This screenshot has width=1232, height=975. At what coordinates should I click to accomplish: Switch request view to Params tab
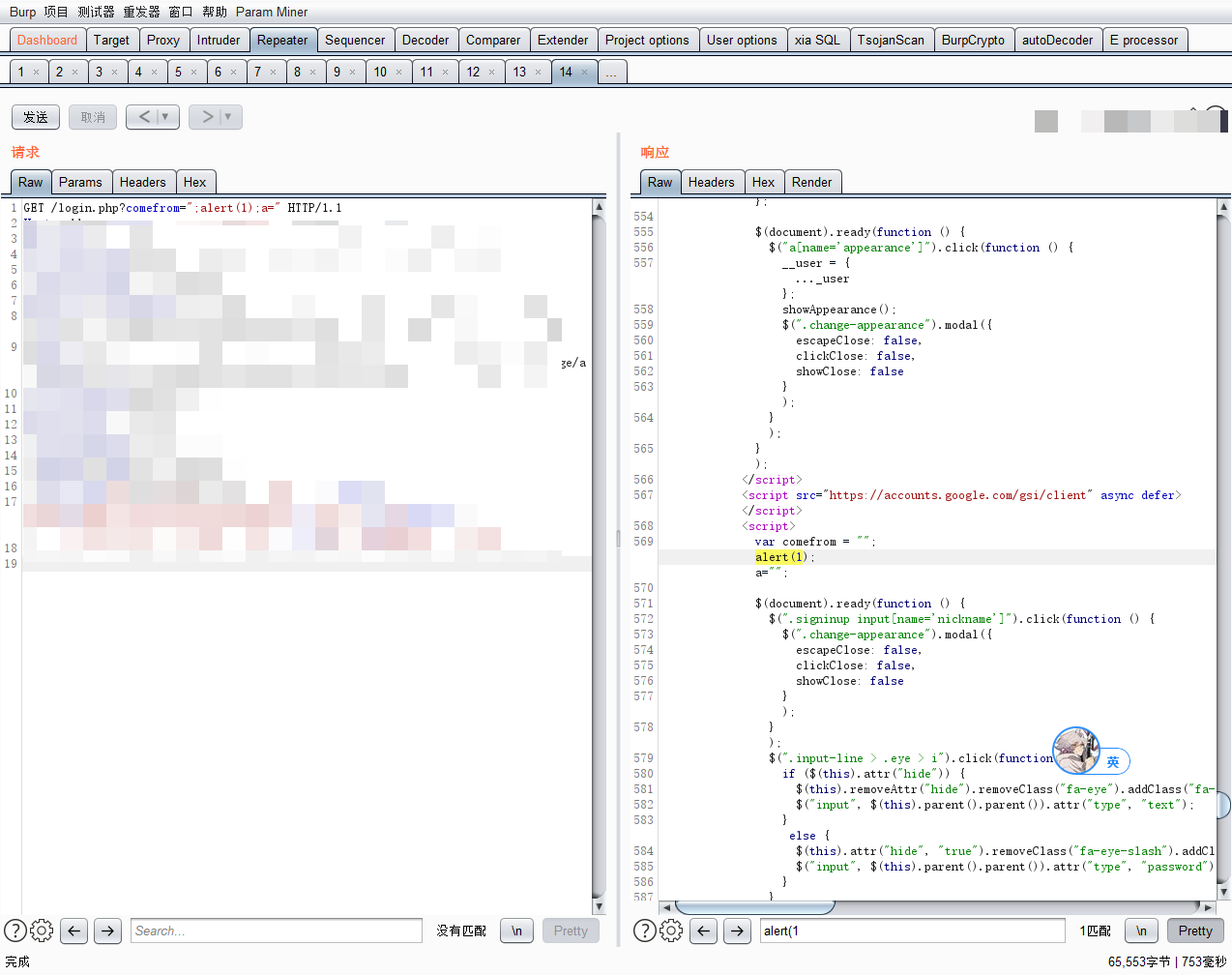80,182
